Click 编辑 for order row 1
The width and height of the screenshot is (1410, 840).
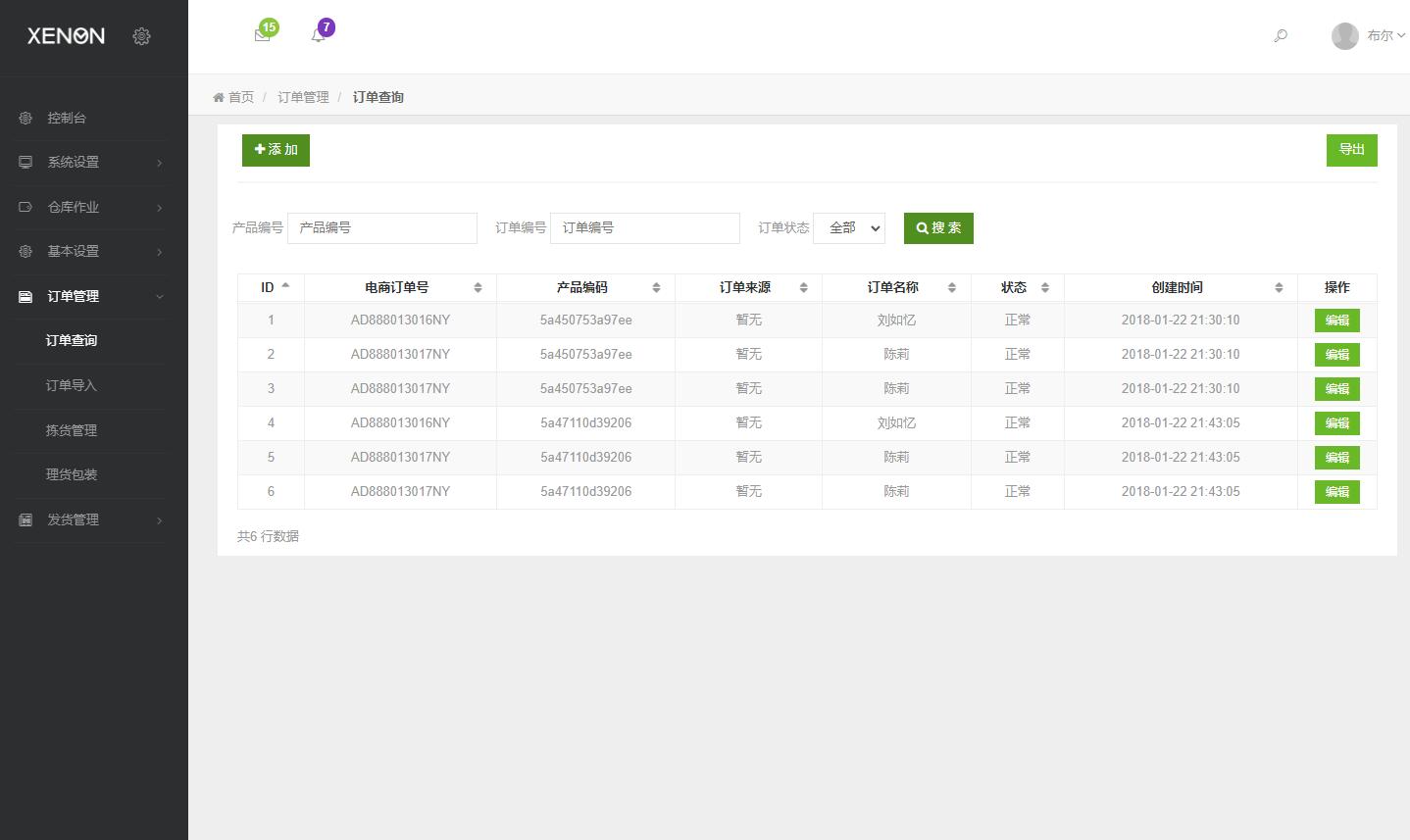1336,321
